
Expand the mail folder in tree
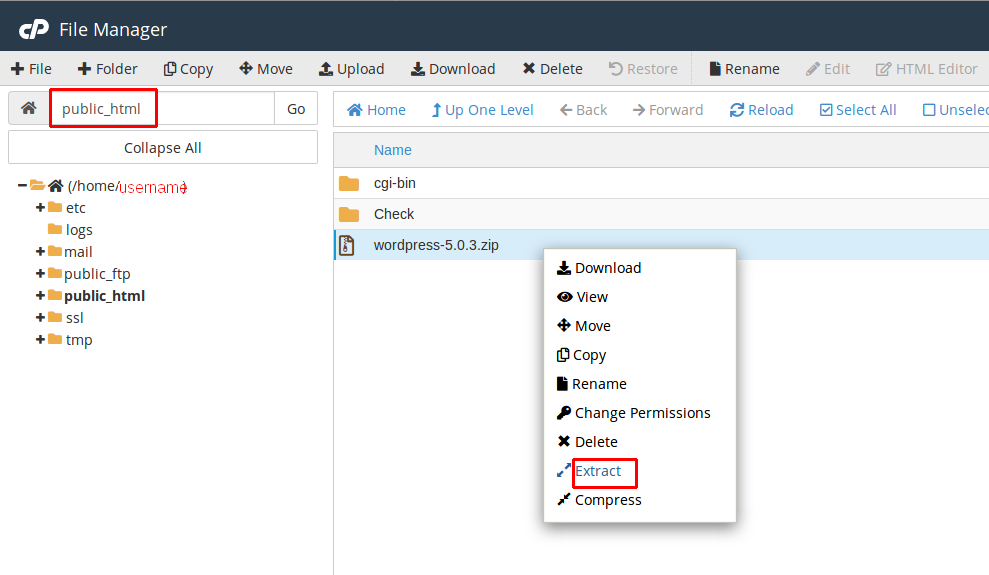pyautogui.click(x=40, y=252)
